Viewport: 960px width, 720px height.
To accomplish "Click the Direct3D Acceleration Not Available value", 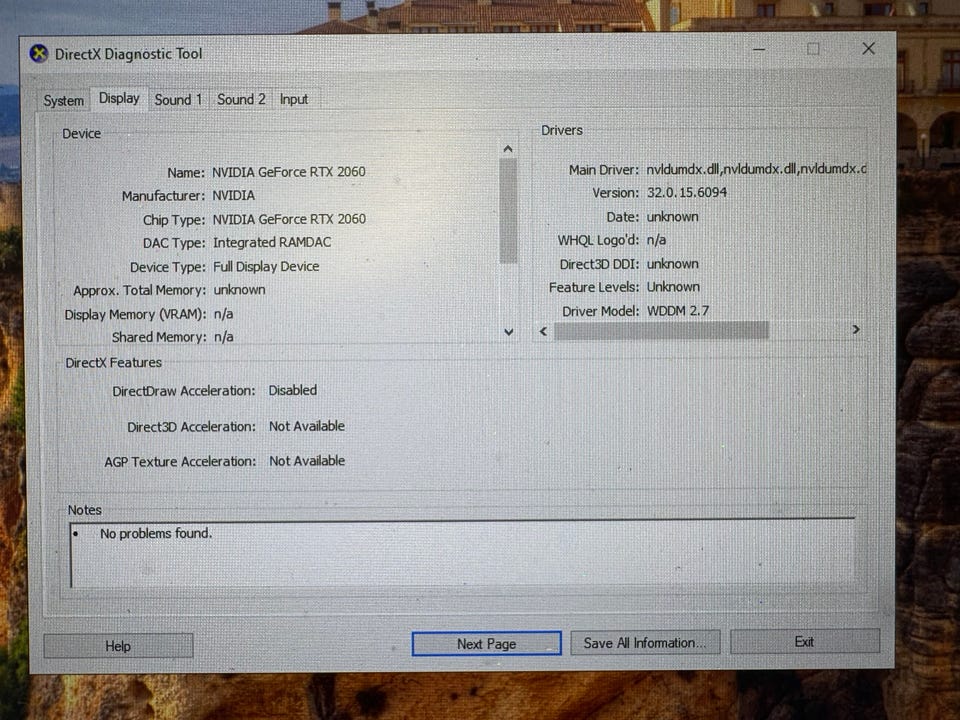I will tap(307, 426).
